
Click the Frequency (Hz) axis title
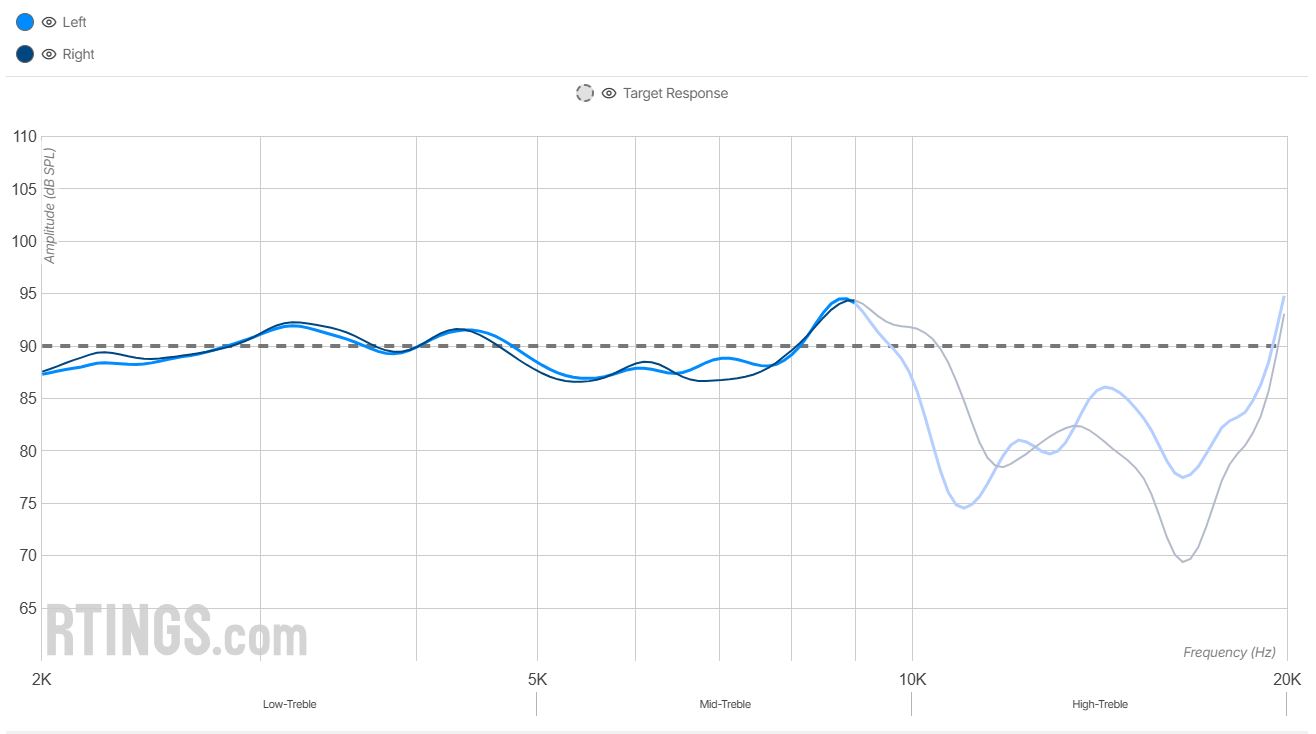tap(1229, 652)
